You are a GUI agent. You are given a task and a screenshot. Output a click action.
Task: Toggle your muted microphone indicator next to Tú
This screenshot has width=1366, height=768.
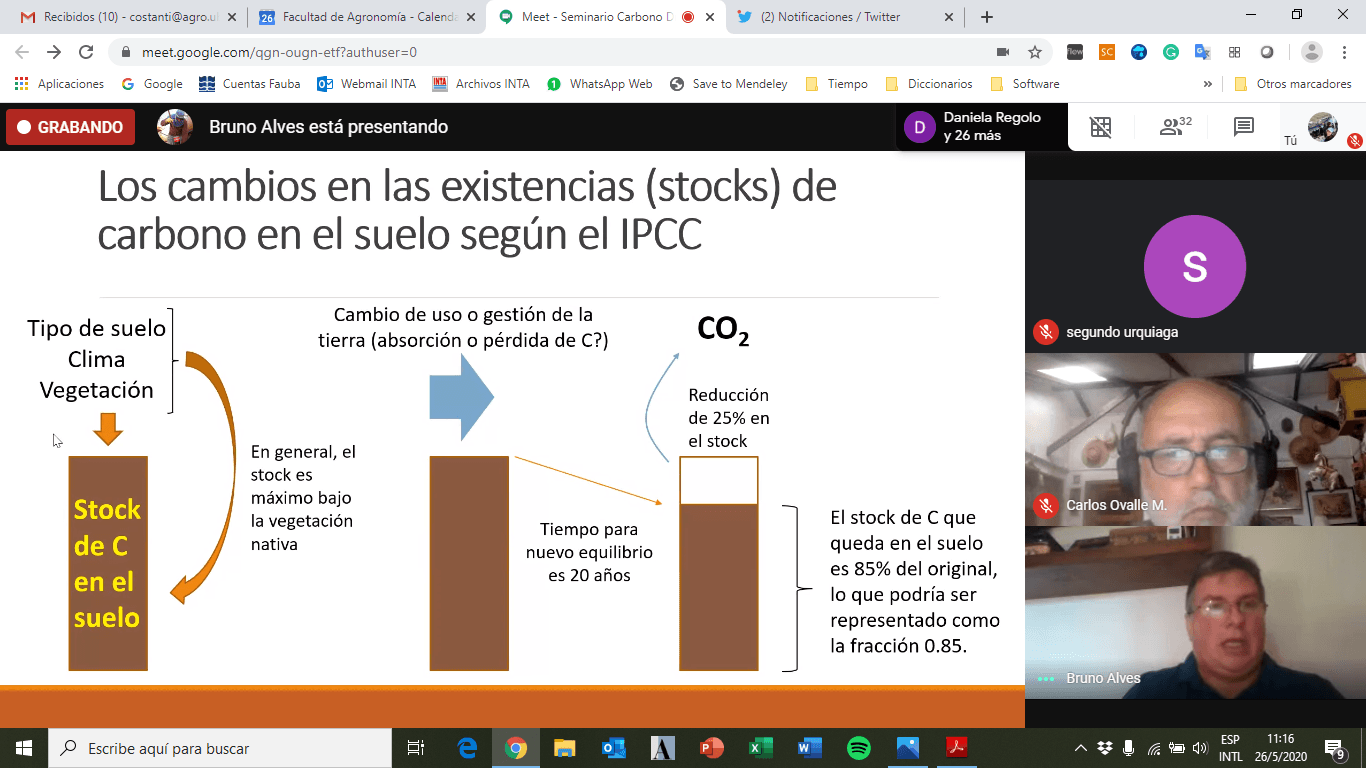[1354, 141]
